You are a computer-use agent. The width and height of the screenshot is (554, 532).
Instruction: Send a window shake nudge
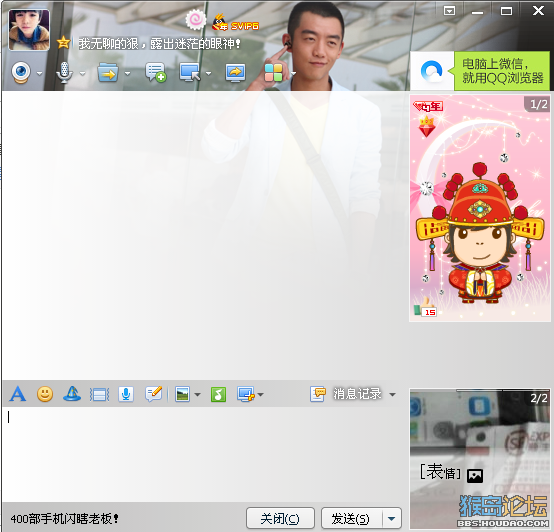[x=99, y=394]
